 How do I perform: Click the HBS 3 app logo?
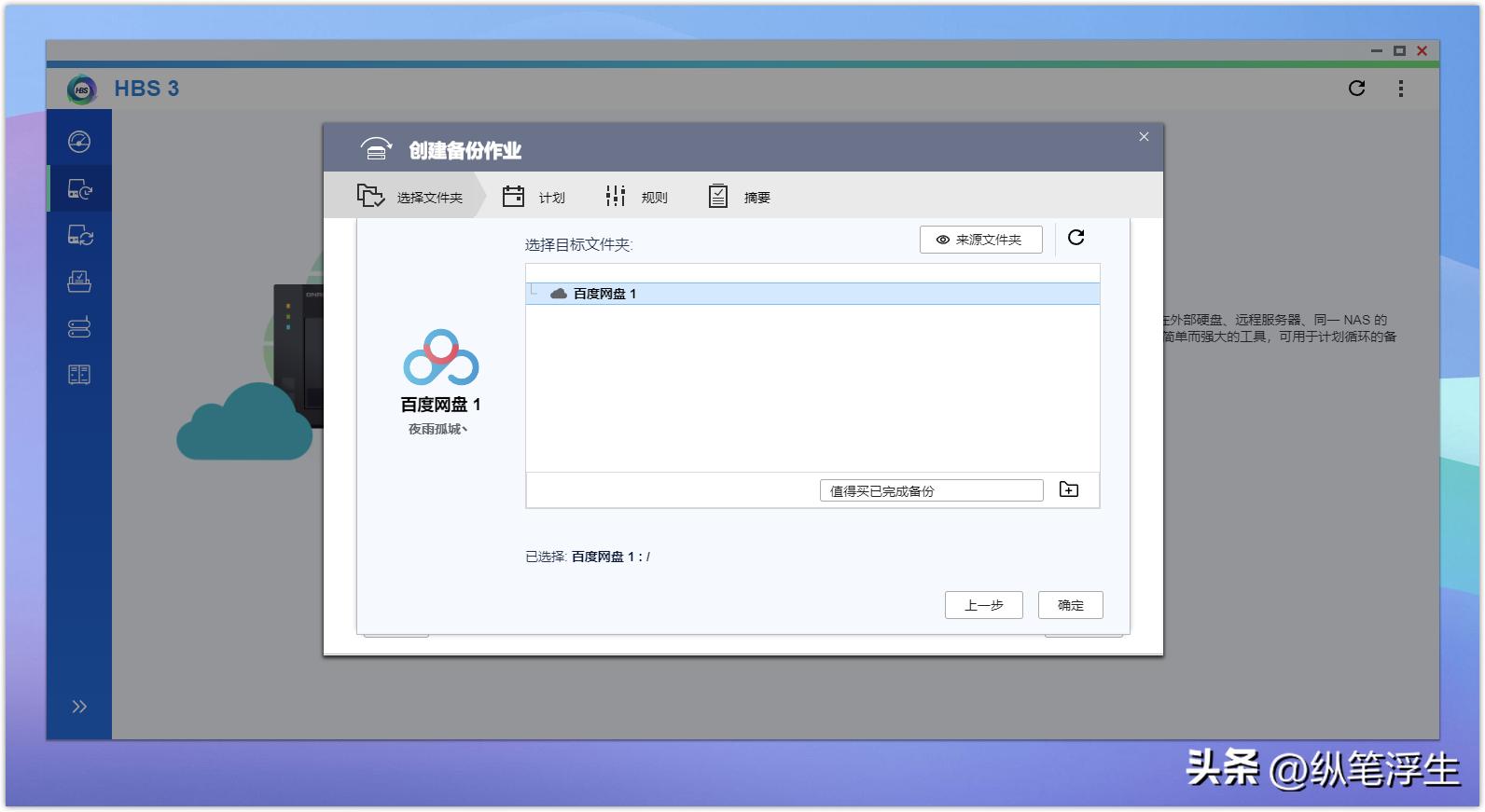pyautogui.click(x=82, y=89)
